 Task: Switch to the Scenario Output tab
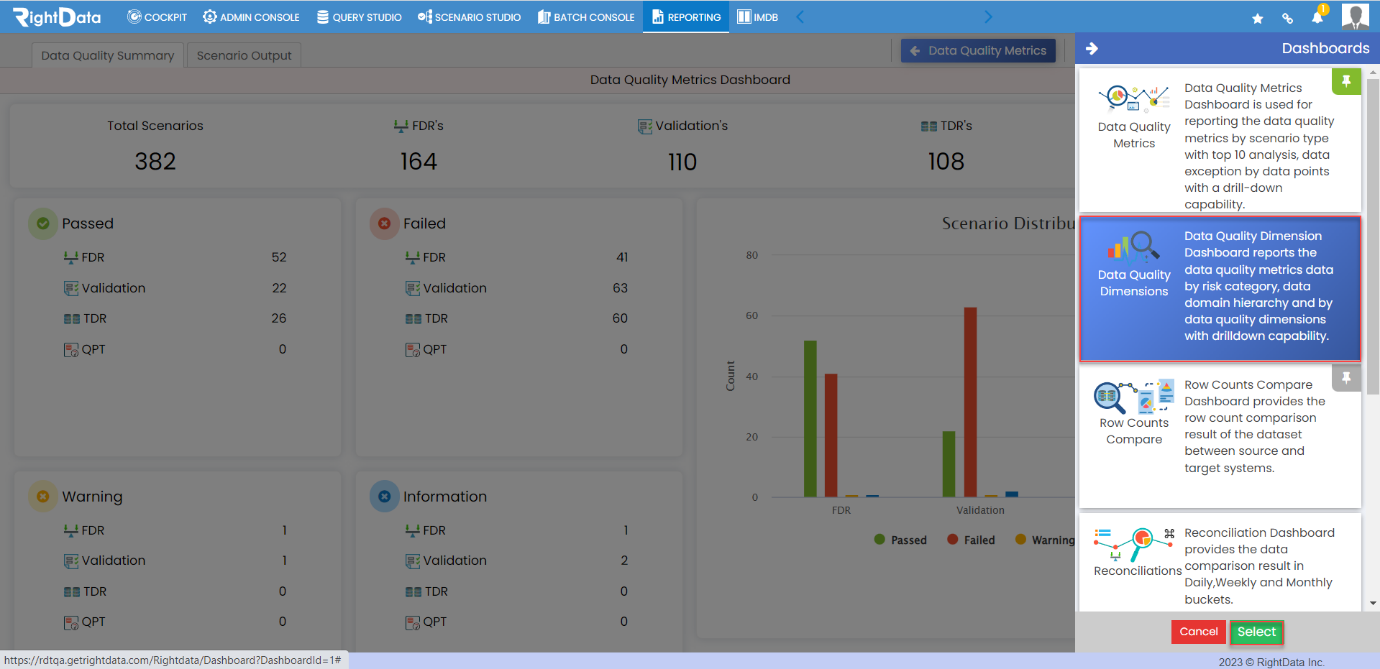pos(244,56)
